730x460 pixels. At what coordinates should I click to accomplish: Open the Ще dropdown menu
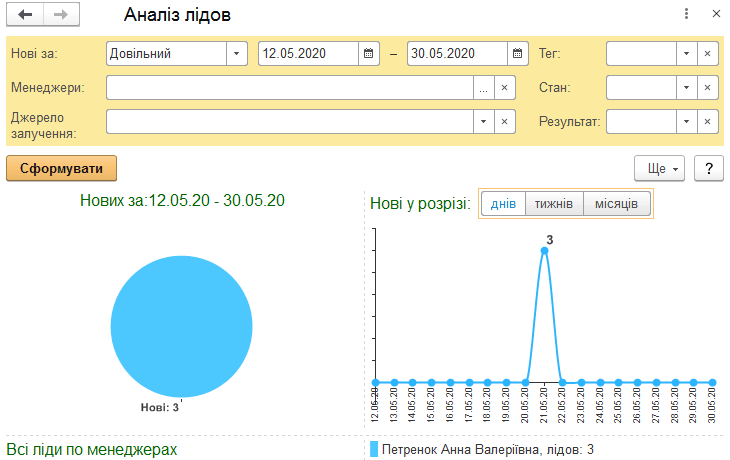click(x=659, y=168)
